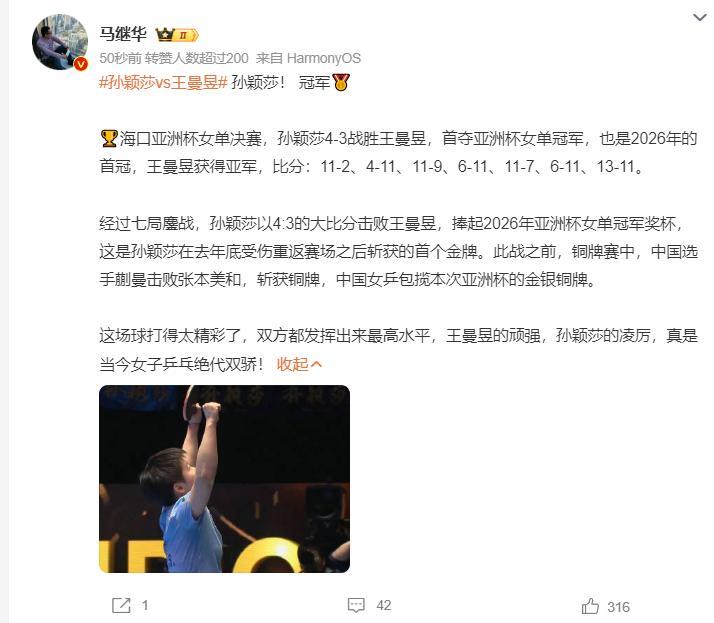Screen dimensions: 714x623
Task: Open 马继华's profile avatar
Action: point(60,42)
